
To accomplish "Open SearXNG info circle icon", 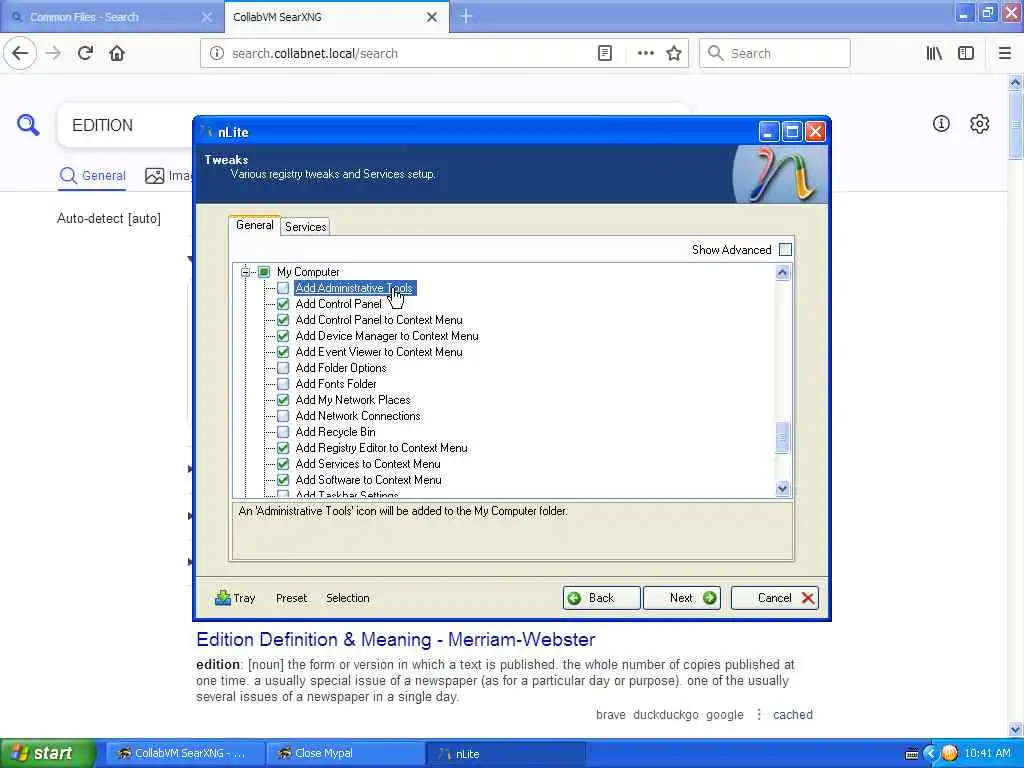I will (x=941, y=123).
